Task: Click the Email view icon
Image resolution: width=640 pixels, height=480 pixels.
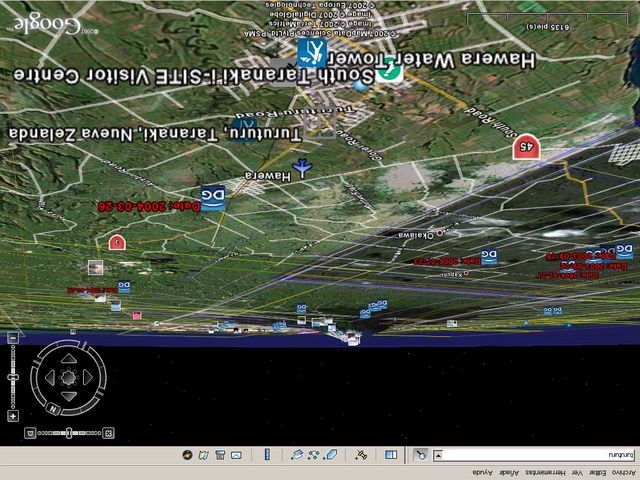Action: (236, 455)
